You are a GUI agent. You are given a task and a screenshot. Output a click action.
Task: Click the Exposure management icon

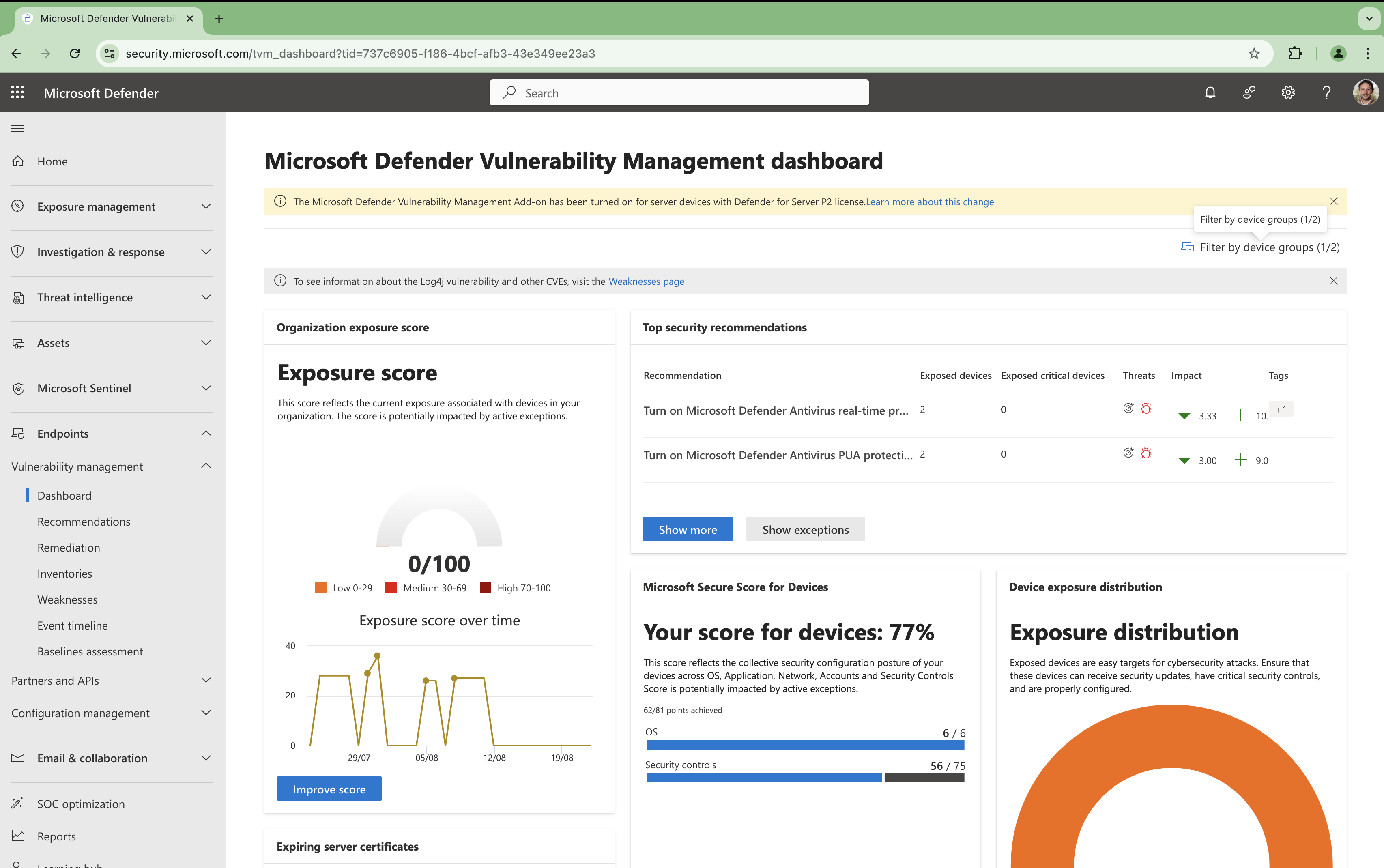18,206
